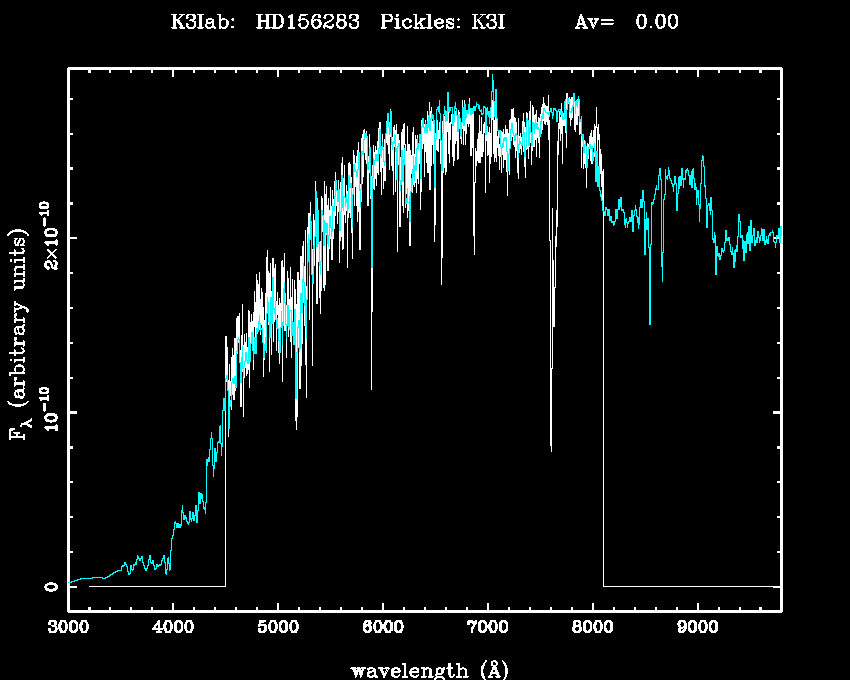Select the 6000 wavelength tick label
This screenshot has width=850, height=680.
click(x=382, y=628)
